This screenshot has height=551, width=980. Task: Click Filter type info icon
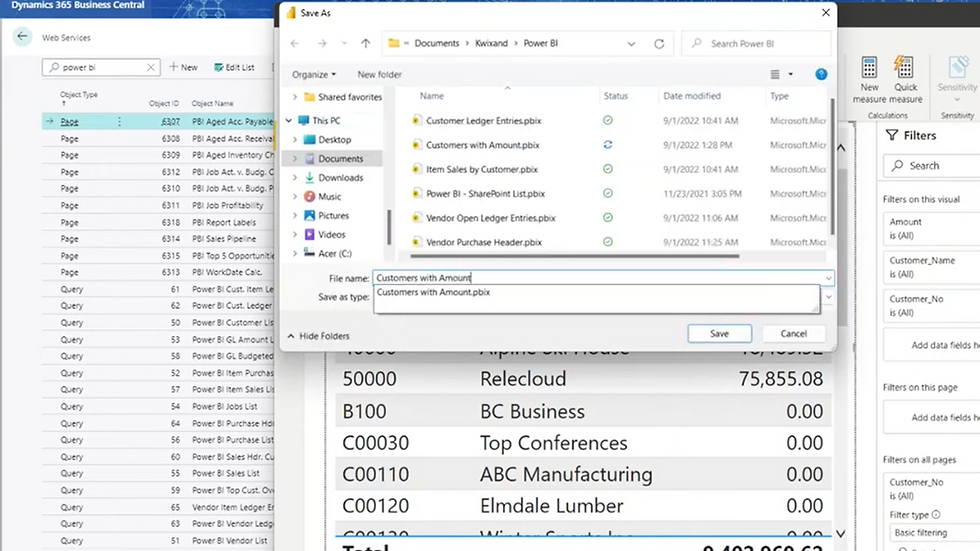pyautogui.click(x=936, y=515)
